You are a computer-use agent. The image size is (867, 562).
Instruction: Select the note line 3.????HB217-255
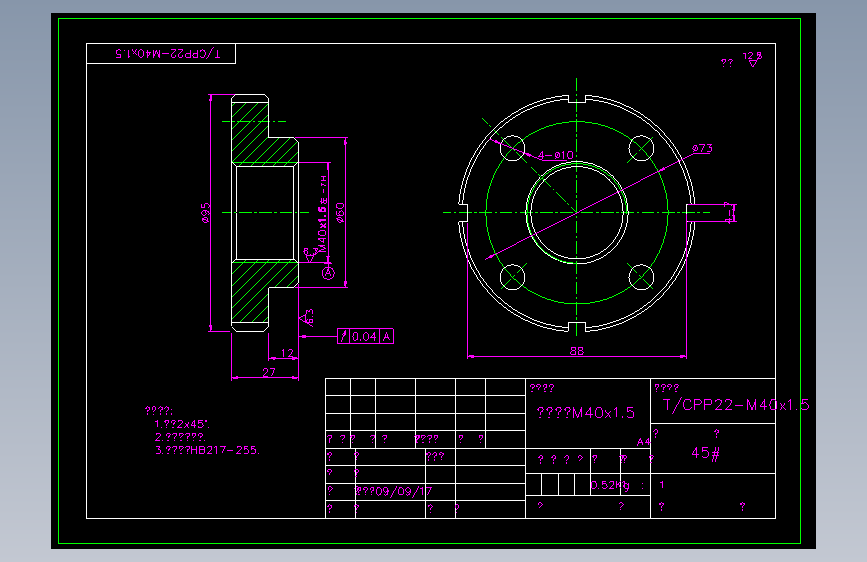pos(207,450)
